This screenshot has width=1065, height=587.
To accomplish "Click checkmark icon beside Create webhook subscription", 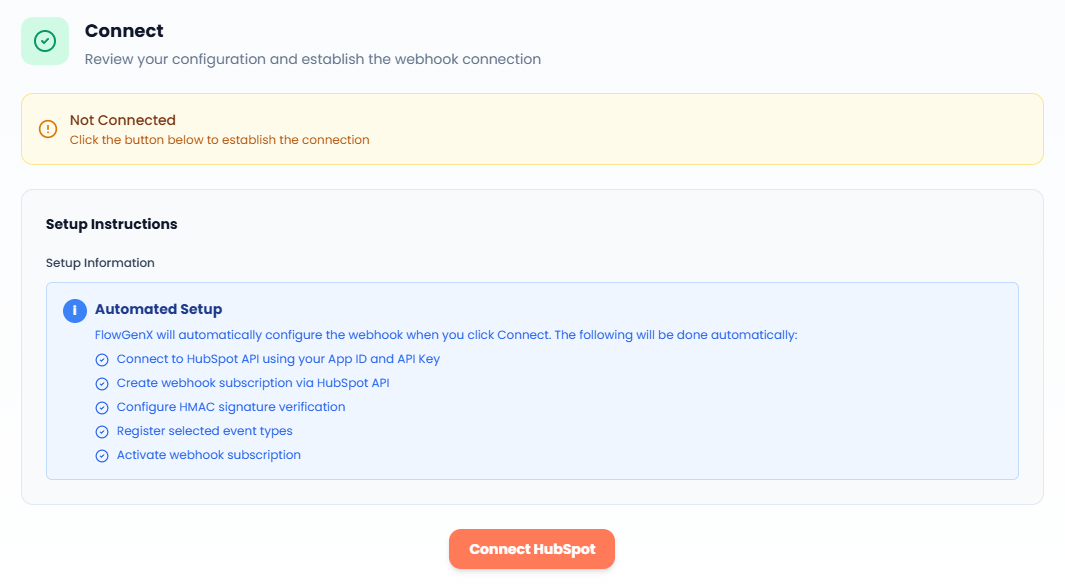I will point(101,384).
